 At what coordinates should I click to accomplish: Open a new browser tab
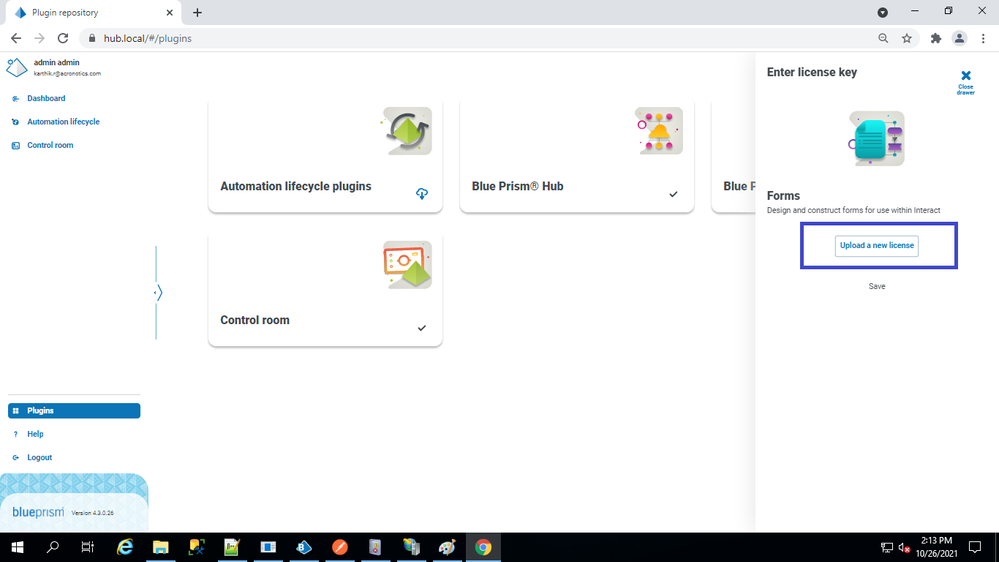click(198, 13)
